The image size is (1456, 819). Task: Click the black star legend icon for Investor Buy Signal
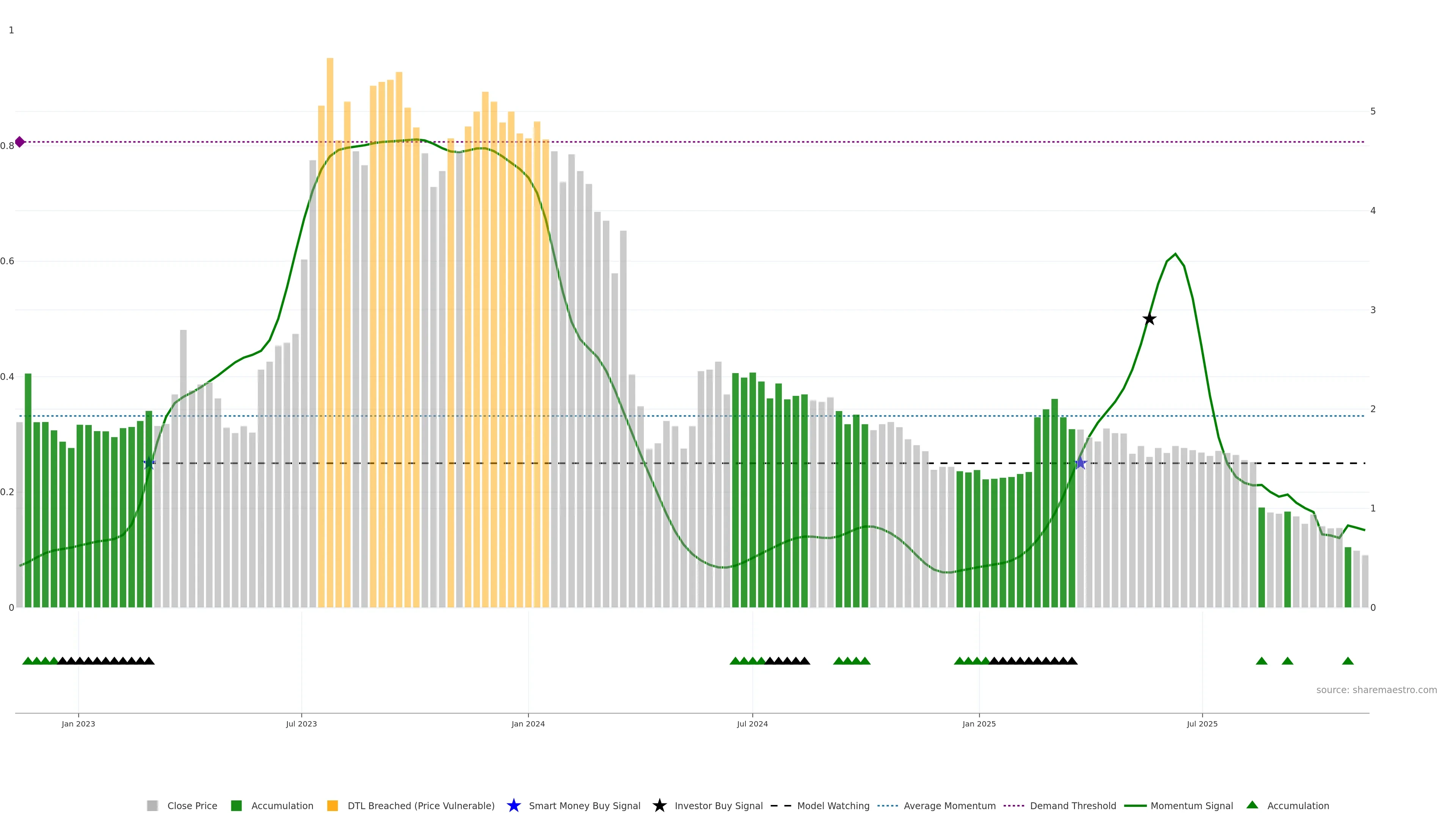[x=659, y=805]
